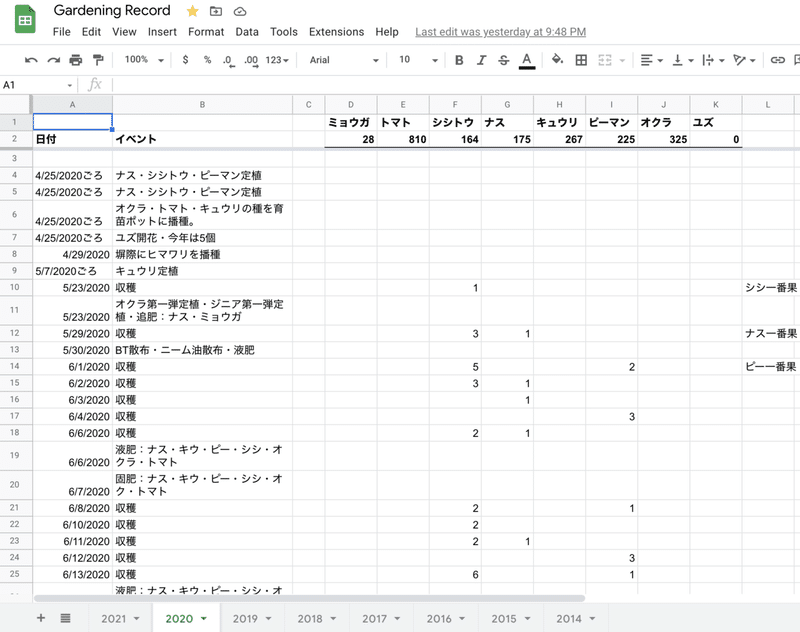Click the Redo icon
The image size is (800, 632).
click(x=54, y=60)
